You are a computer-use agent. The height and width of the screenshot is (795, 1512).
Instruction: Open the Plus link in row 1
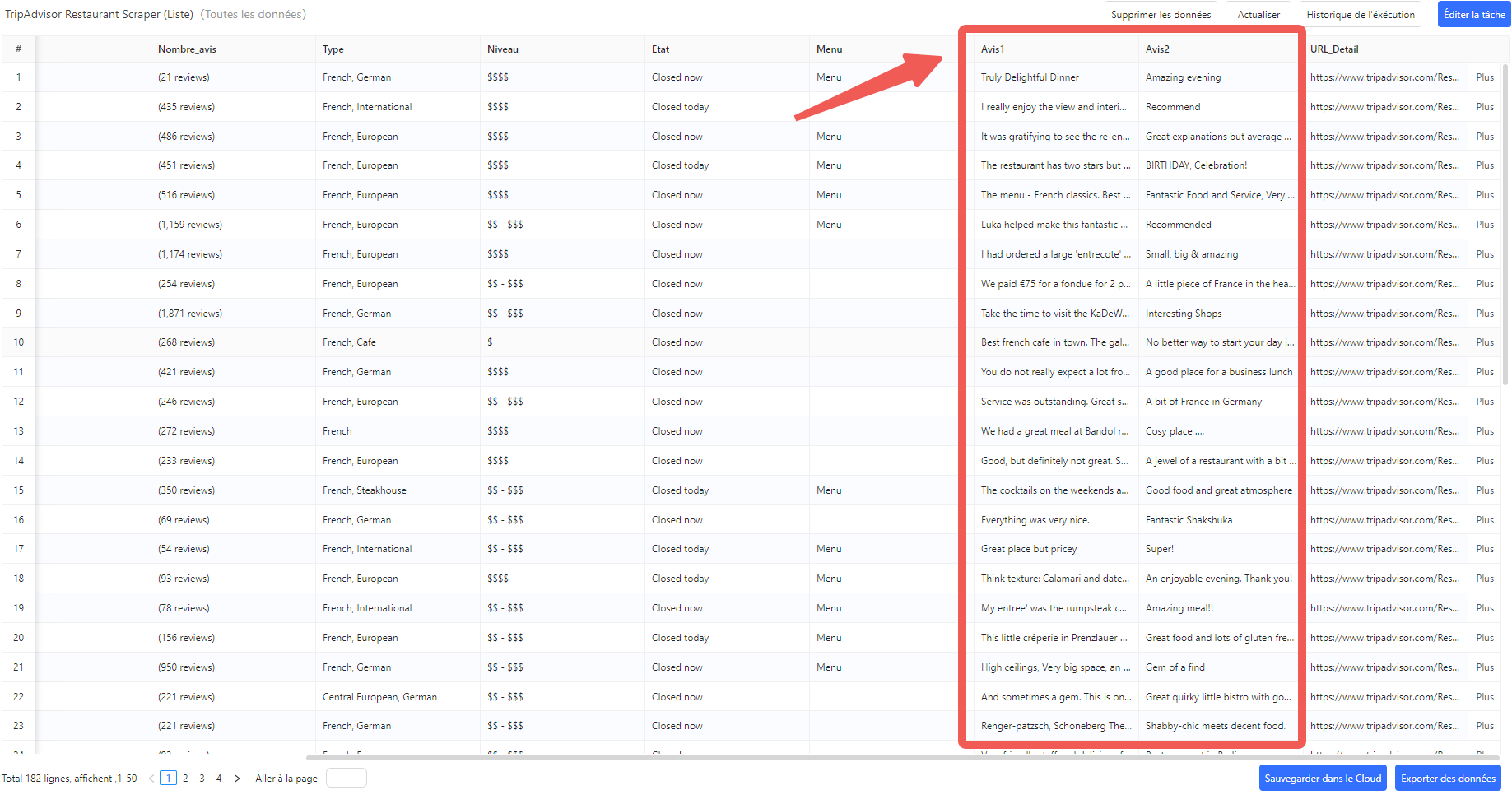click(1485, 77)
